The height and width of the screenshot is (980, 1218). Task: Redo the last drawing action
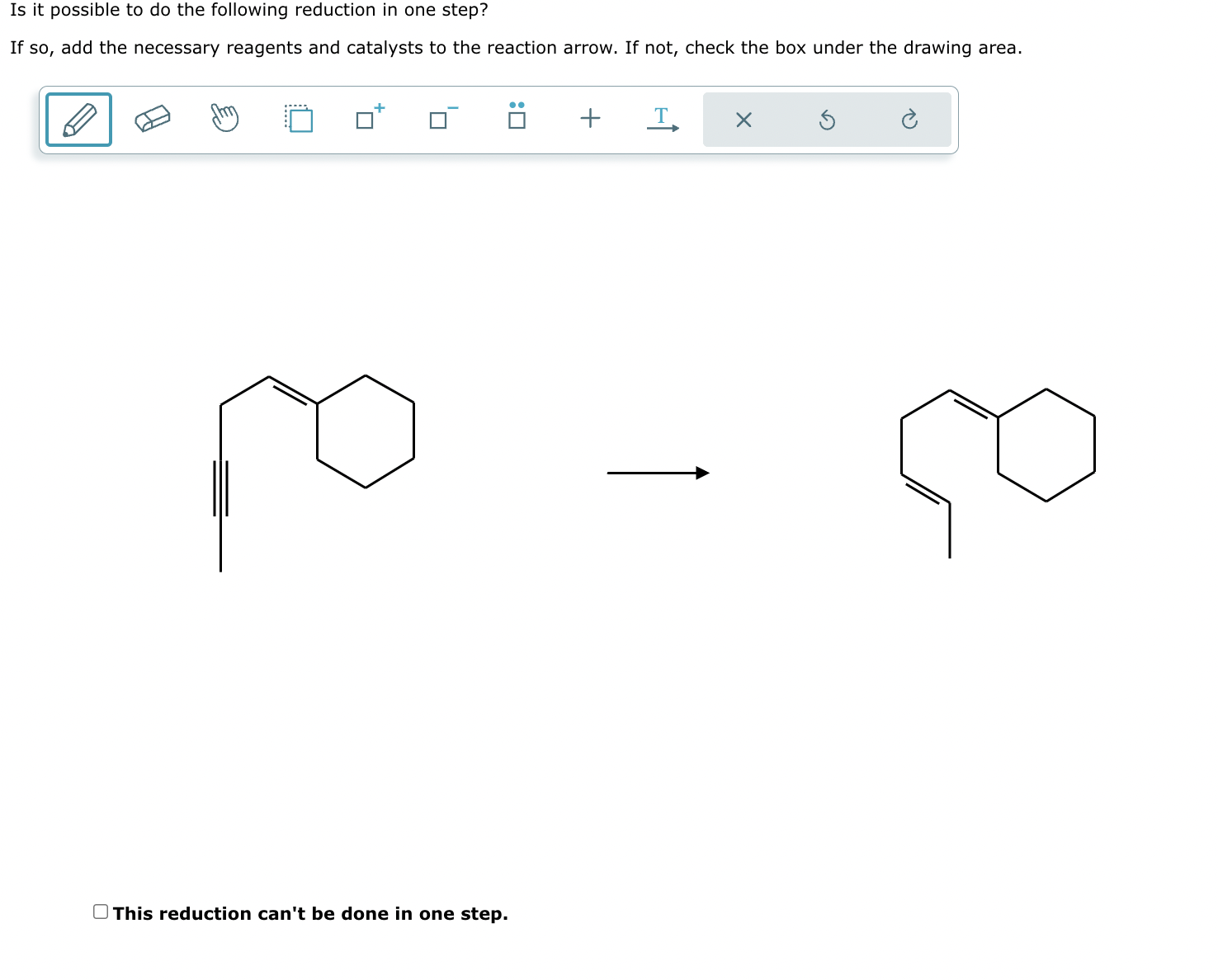pos(910,120)
